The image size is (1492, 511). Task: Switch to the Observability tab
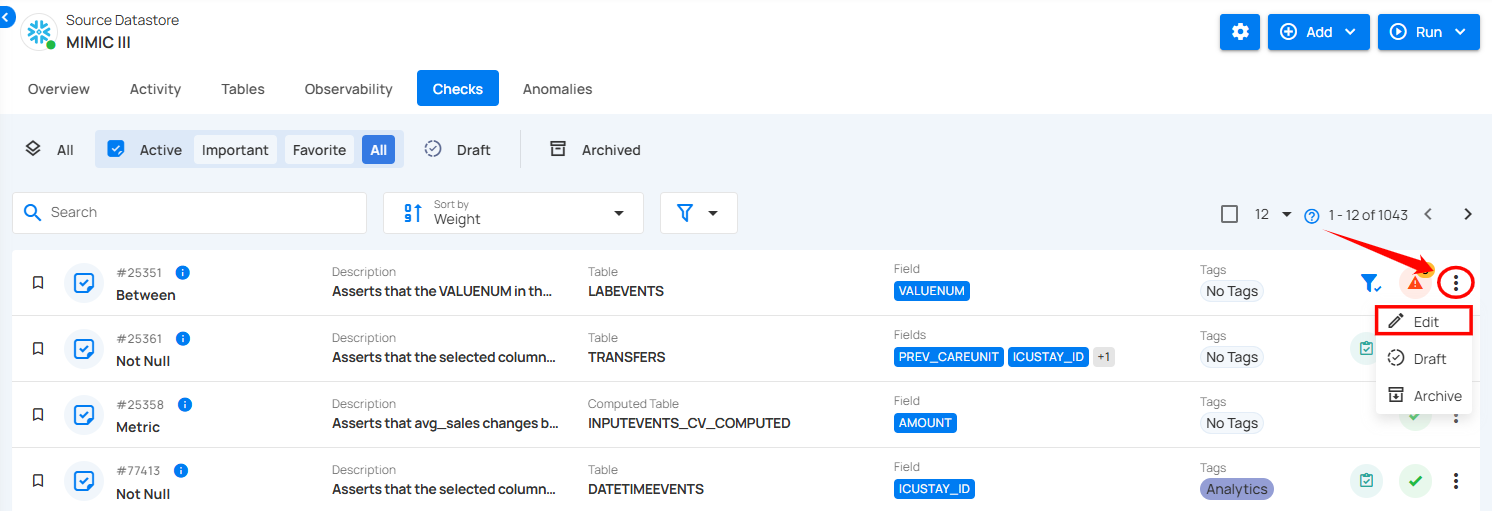(x=348, y=89)
